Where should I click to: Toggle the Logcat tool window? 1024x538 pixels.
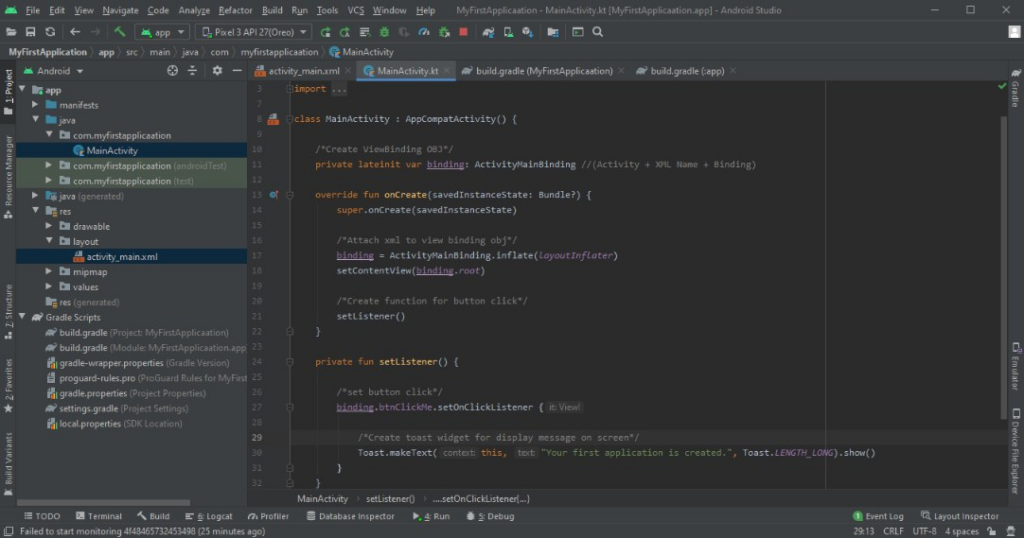[x=213, y=516]
